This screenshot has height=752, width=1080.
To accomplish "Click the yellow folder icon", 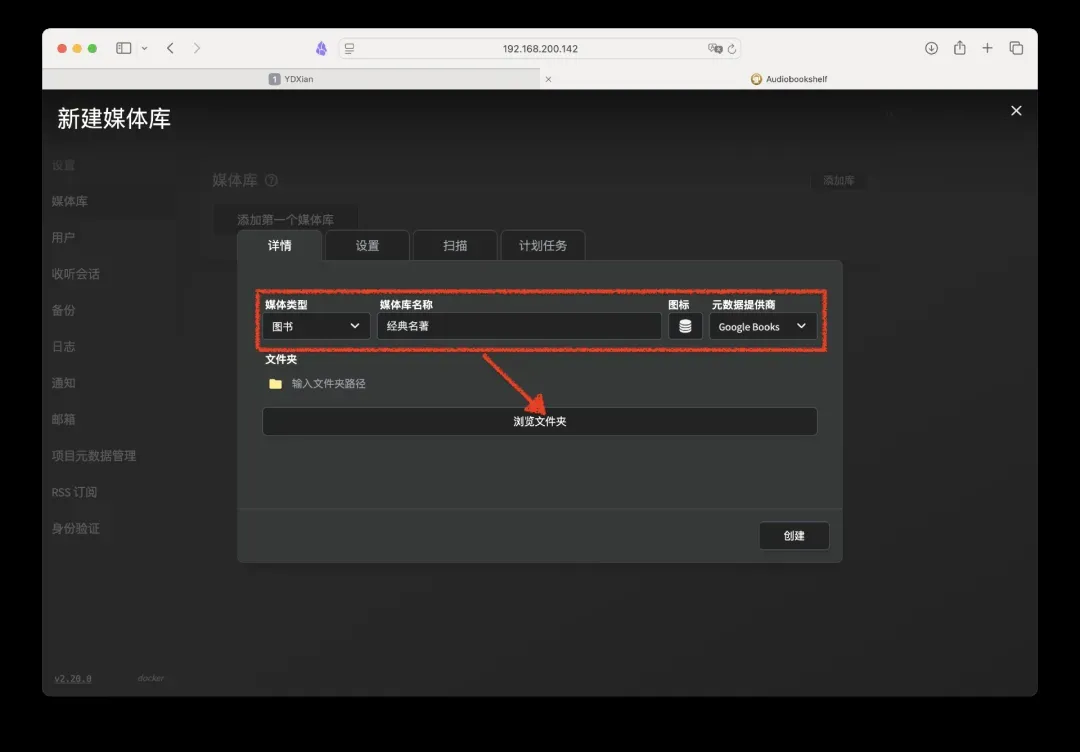I will pos(275,383).
